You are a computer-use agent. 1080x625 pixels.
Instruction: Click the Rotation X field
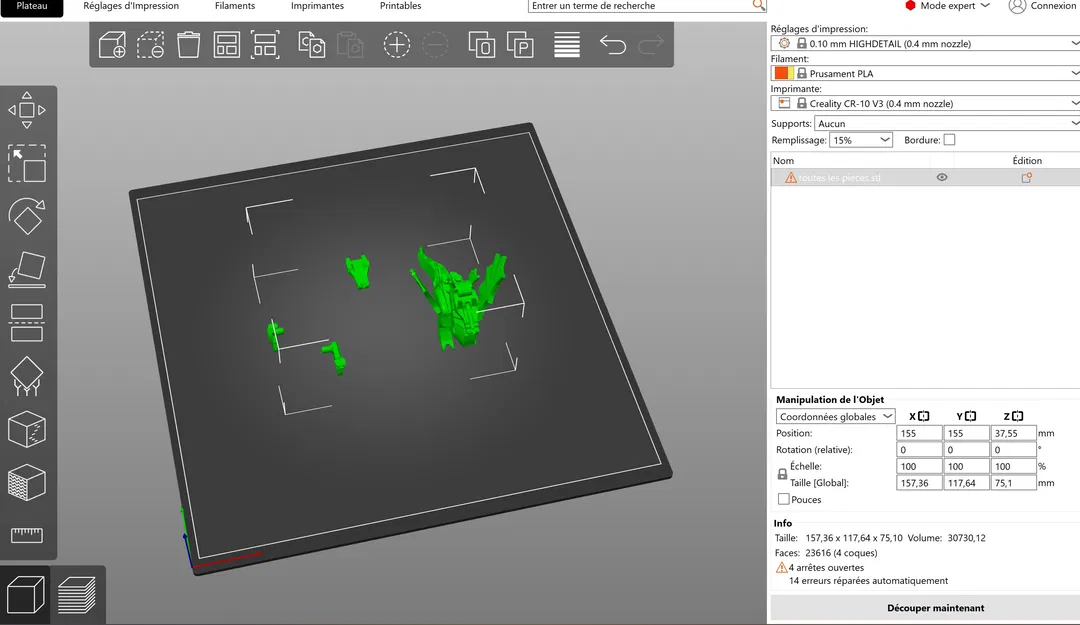pos(919,450)
